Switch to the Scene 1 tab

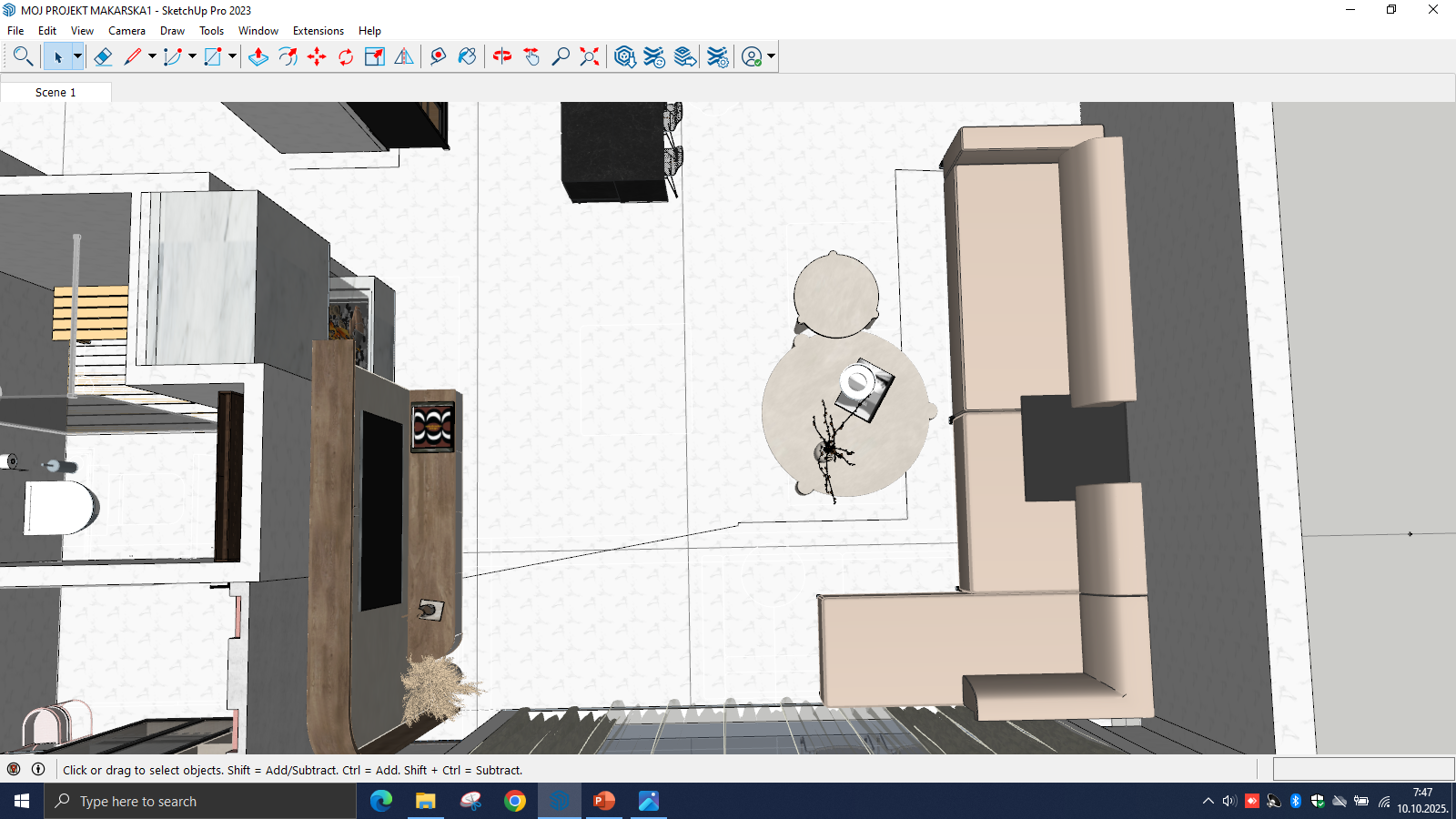tap(56, 92)
